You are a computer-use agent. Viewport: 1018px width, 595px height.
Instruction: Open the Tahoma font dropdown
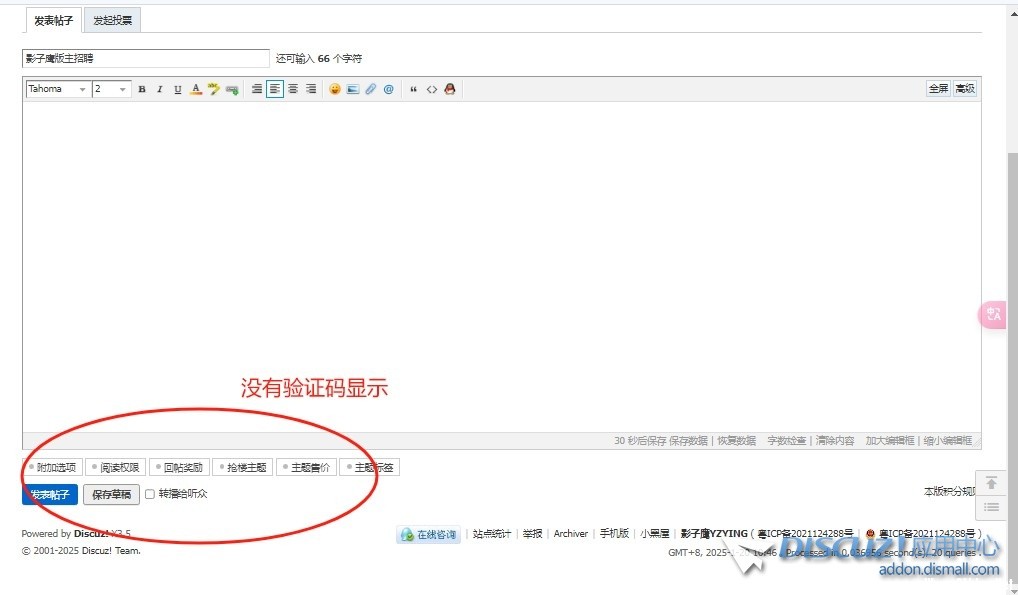(x=57, y=89)
